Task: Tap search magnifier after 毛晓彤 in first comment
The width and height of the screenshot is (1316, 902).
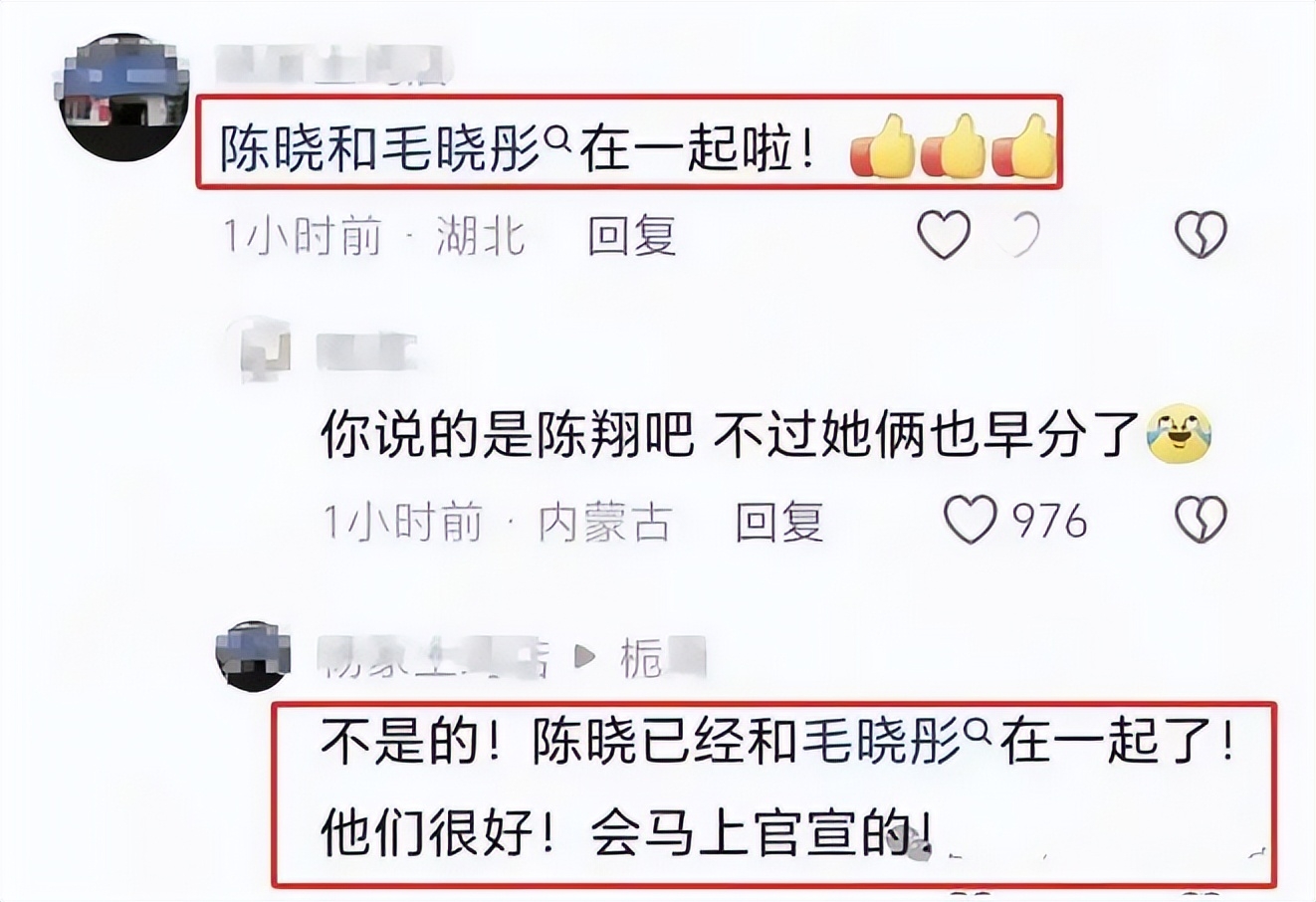Action: point(558,144)
